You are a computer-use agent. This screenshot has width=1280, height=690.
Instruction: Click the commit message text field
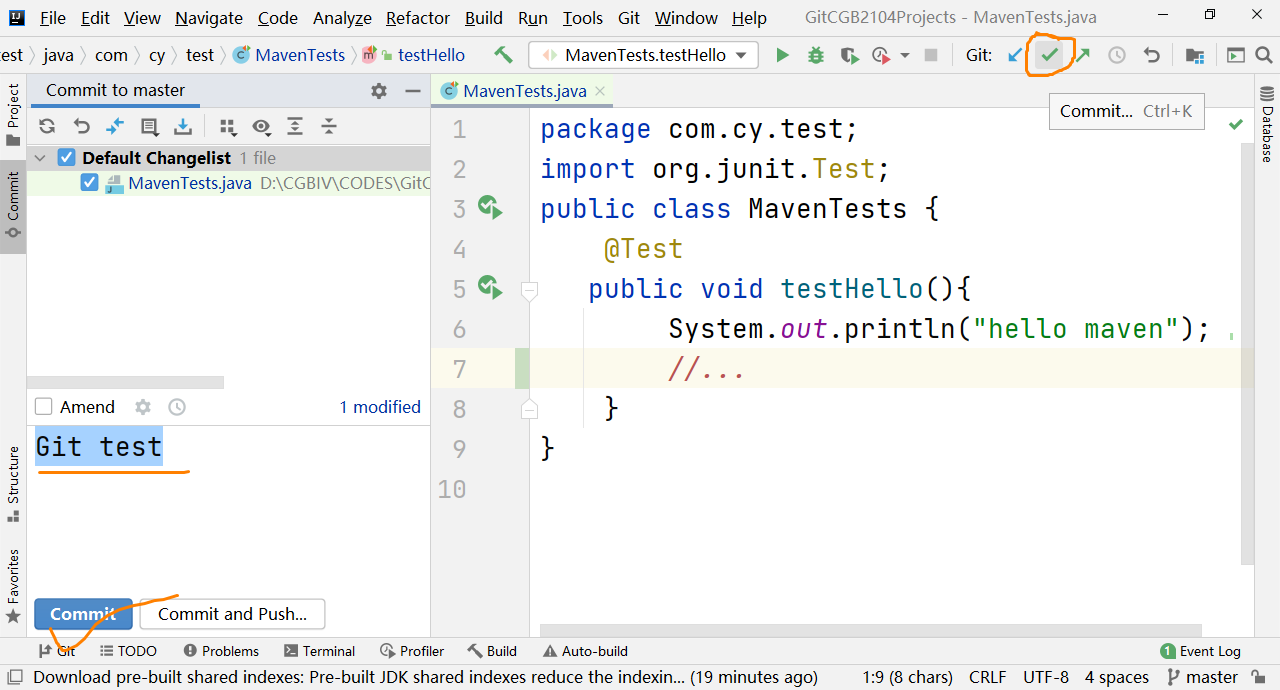click(x=228, y=510)
